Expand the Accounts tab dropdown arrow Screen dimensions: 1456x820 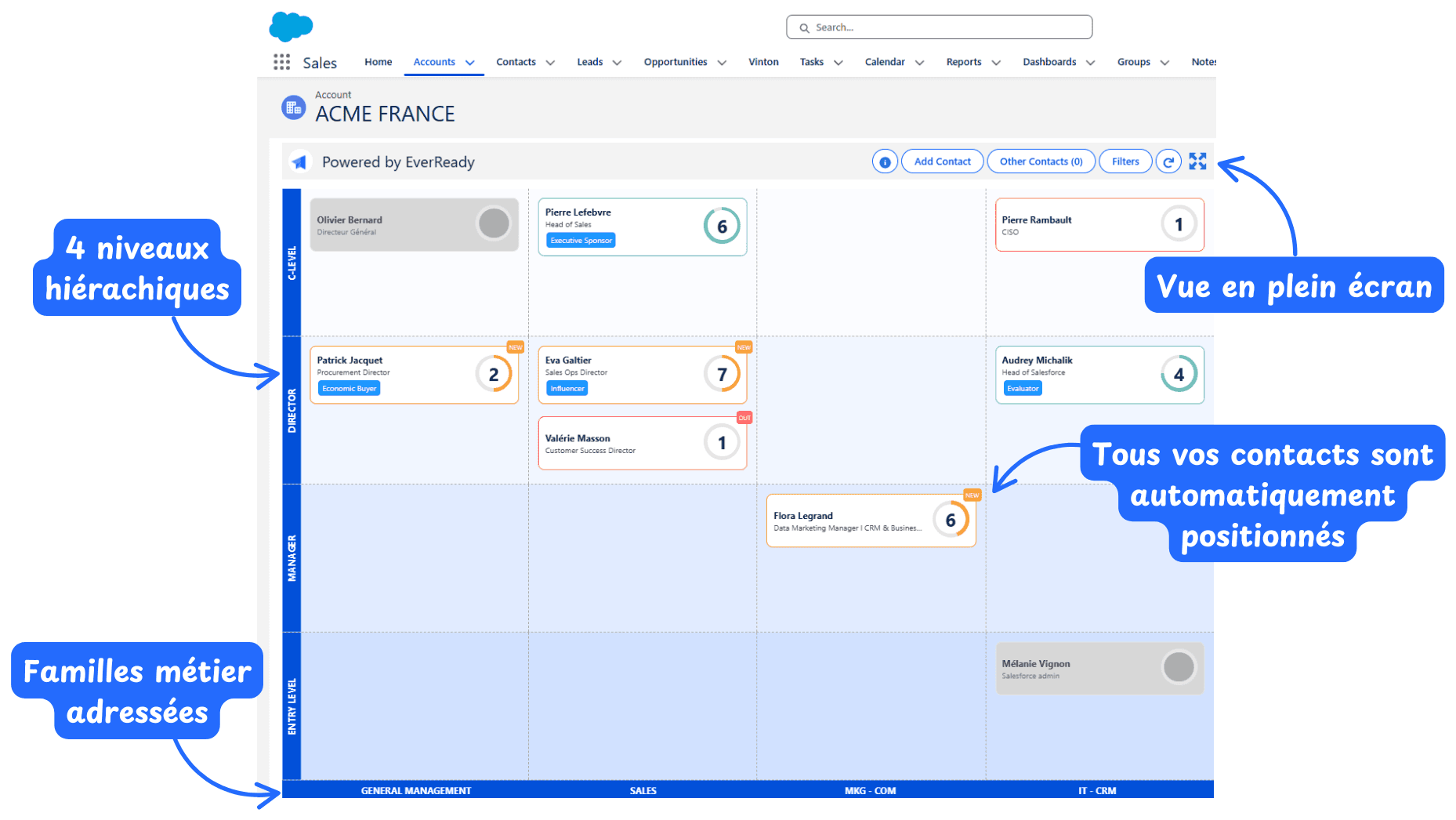470,63
